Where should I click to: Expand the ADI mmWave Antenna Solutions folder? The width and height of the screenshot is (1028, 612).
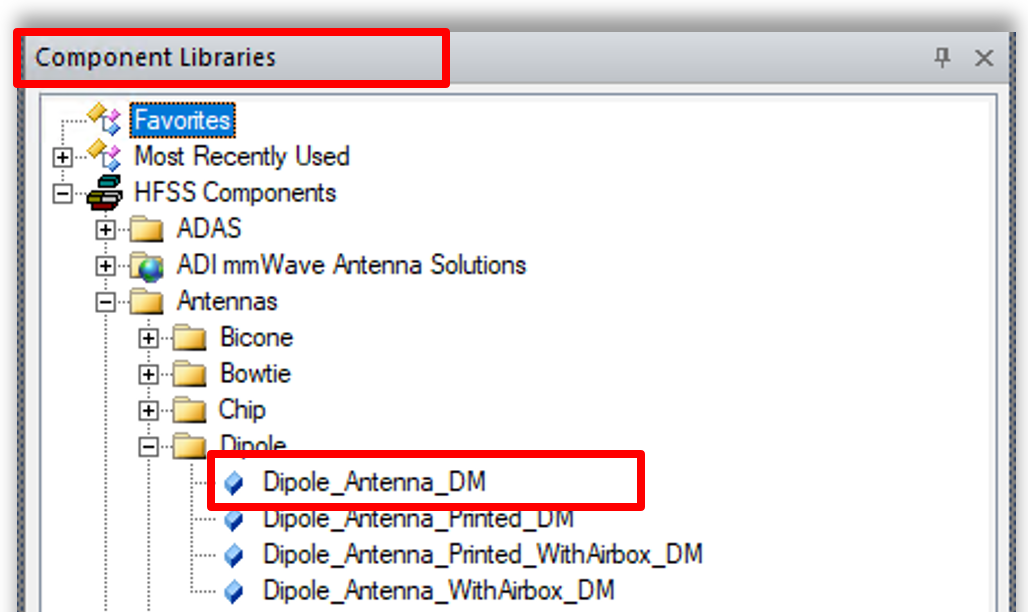(105, 266)
